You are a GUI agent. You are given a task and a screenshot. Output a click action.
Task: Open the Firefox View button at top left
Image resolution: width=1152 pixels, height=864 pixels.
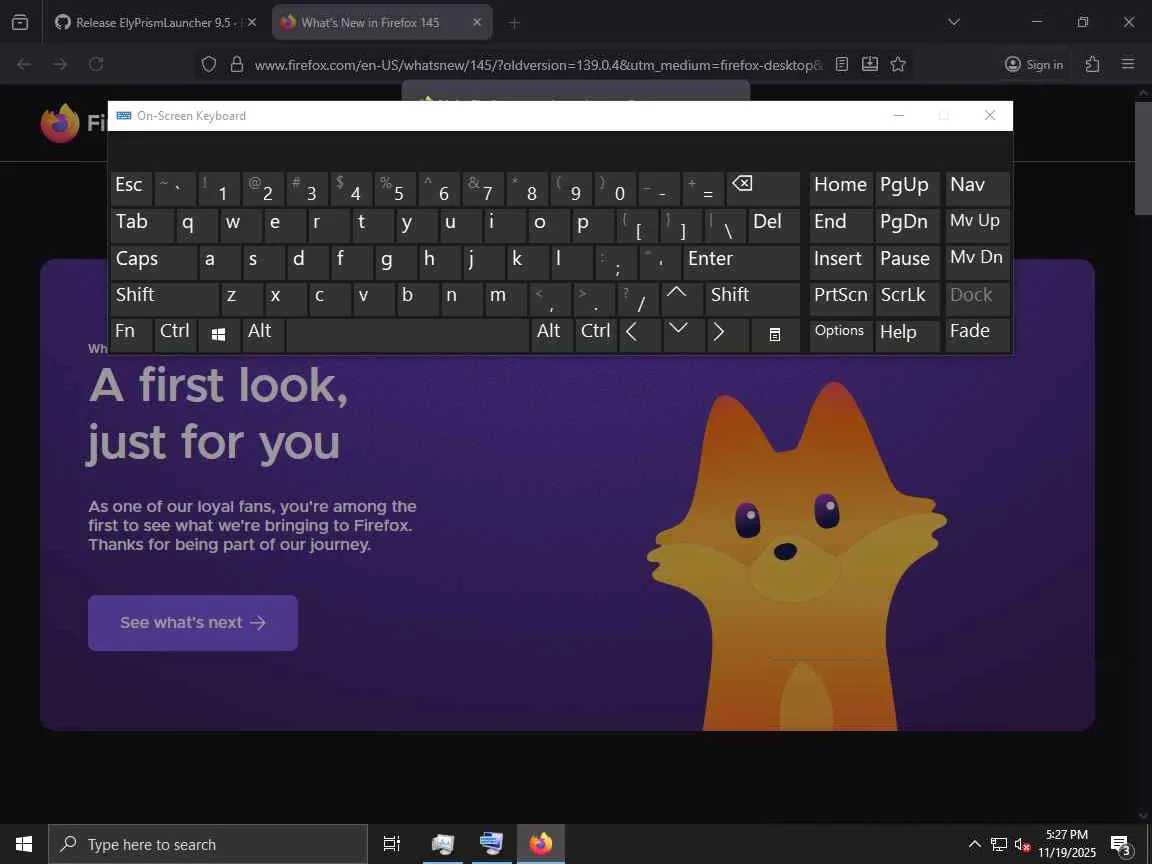click(x=21, y=23)
